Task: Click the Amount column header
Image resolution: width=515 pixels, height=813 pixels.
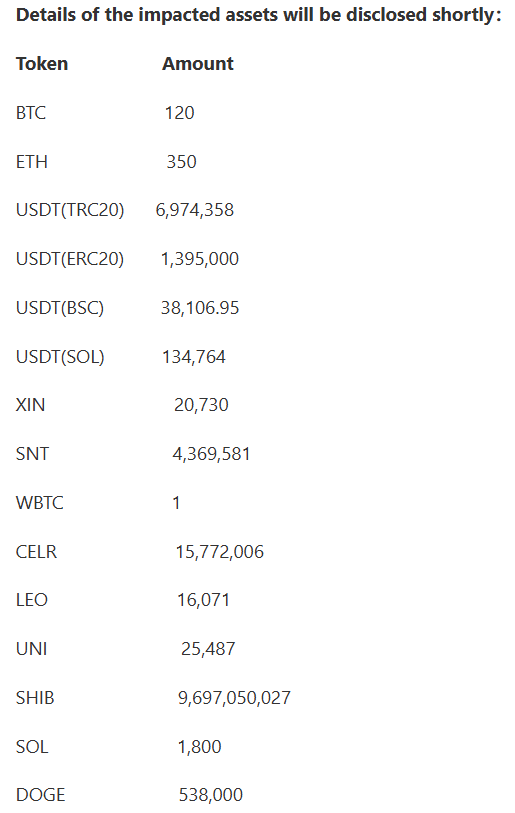Action: click(x=198, y=64)
